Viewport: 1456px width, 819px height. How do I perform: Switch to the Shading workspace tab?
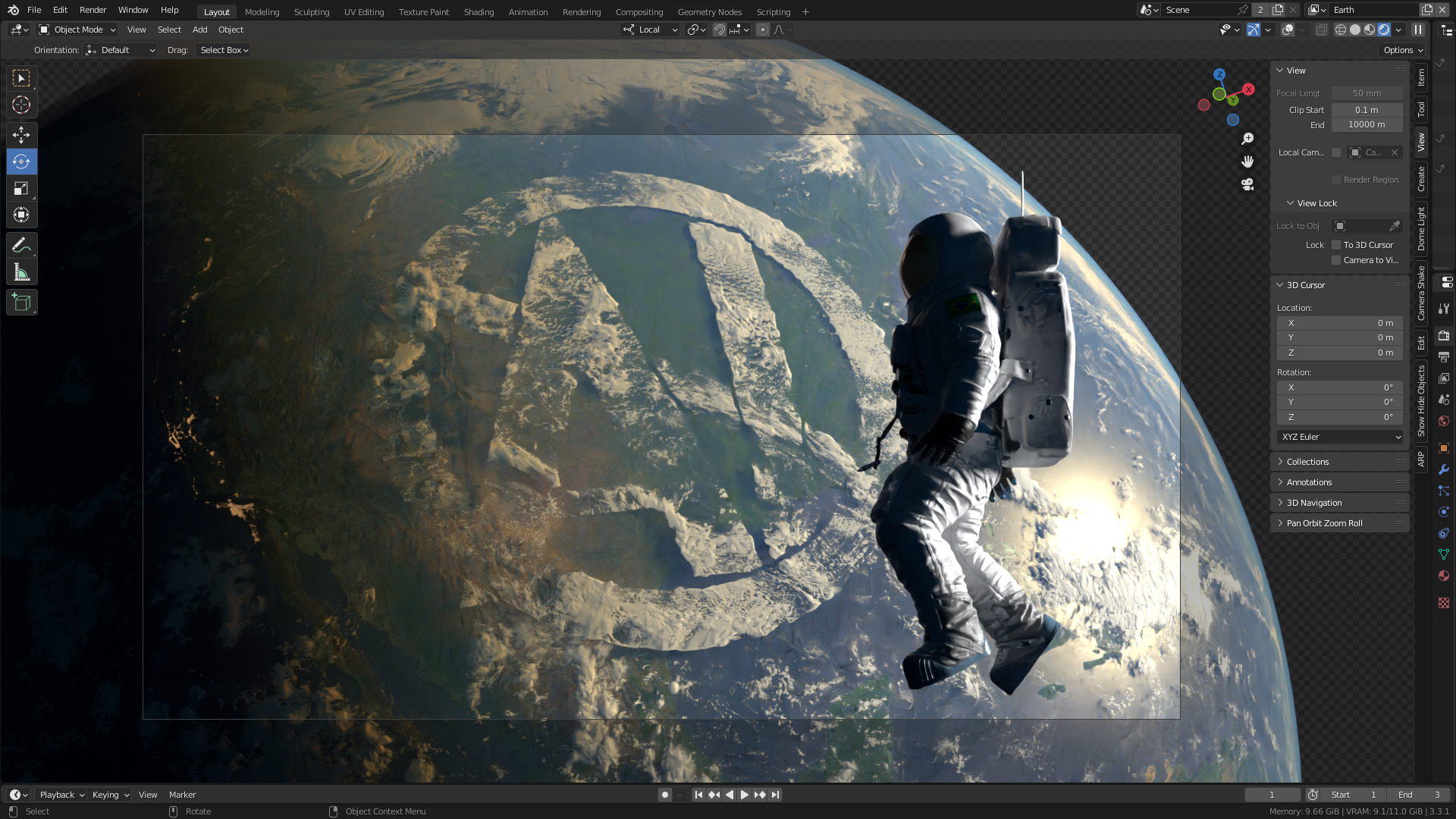tap(479, 12)
